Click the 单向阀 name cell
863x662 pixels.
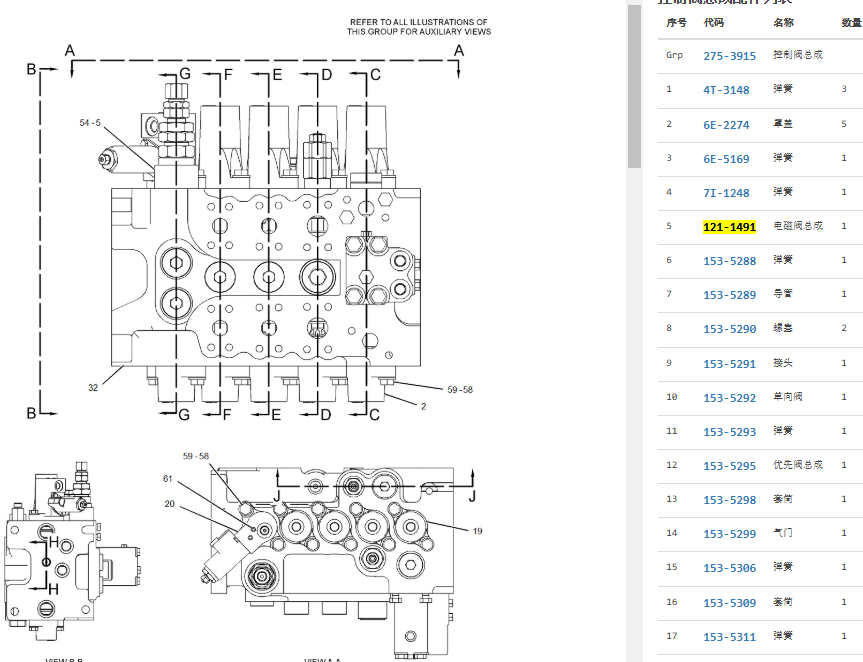pyautogui.click(x=788, y=397)
